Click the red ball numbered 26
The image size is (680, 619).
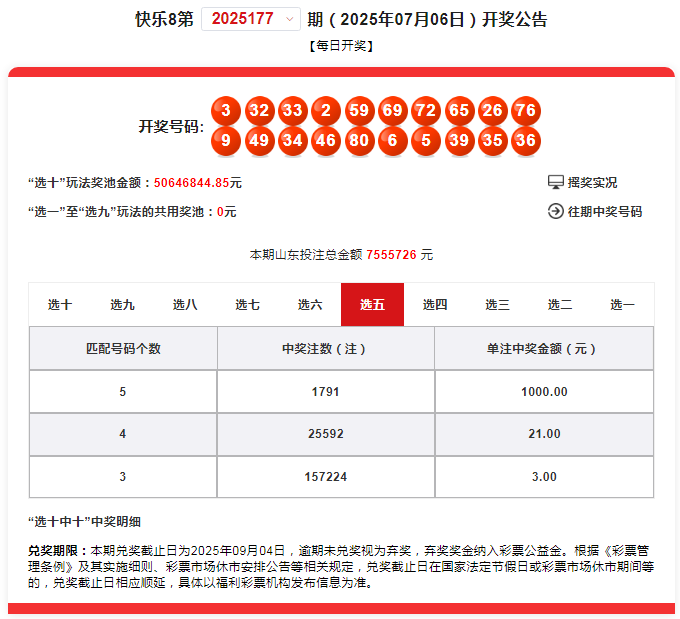click(493, 111)
